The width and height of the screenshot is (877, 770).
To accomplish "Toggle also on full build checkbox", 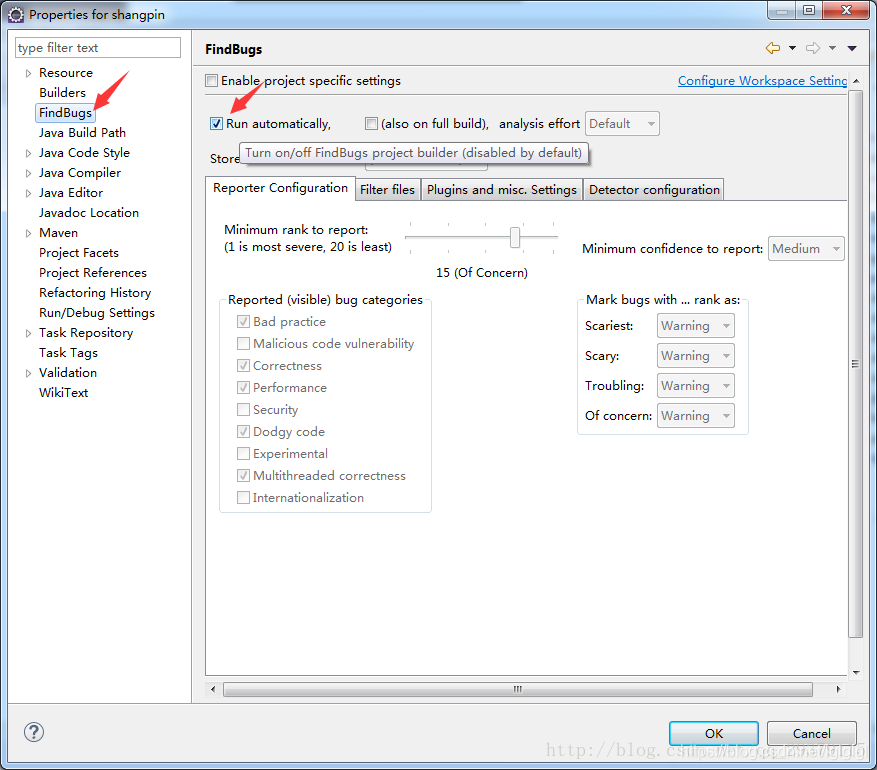I will click(x=371, y=124).
